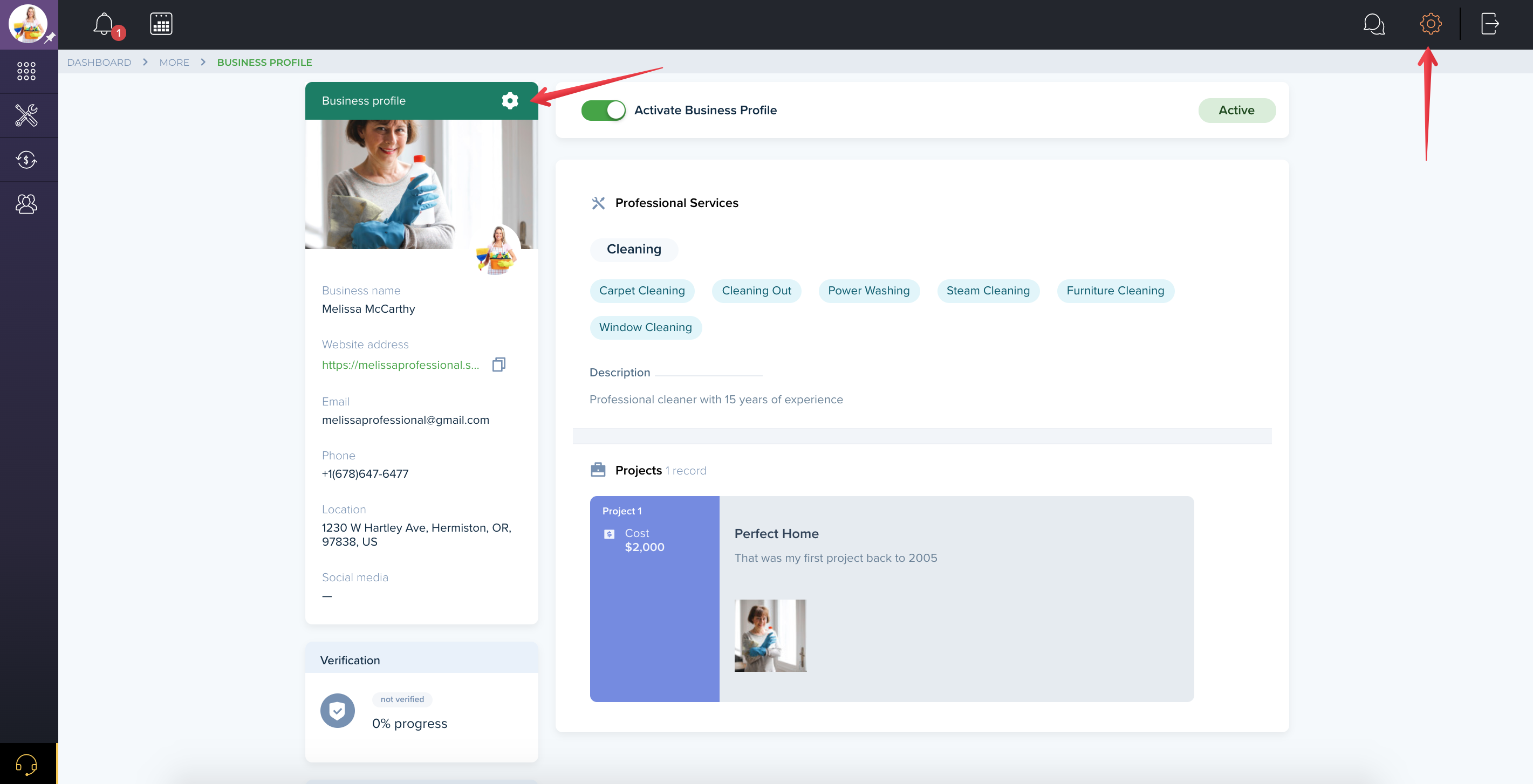The height and width of the screenshot is (784, 1533).
Task: Click the business cover photo
Action: click(x=421, y=184)
